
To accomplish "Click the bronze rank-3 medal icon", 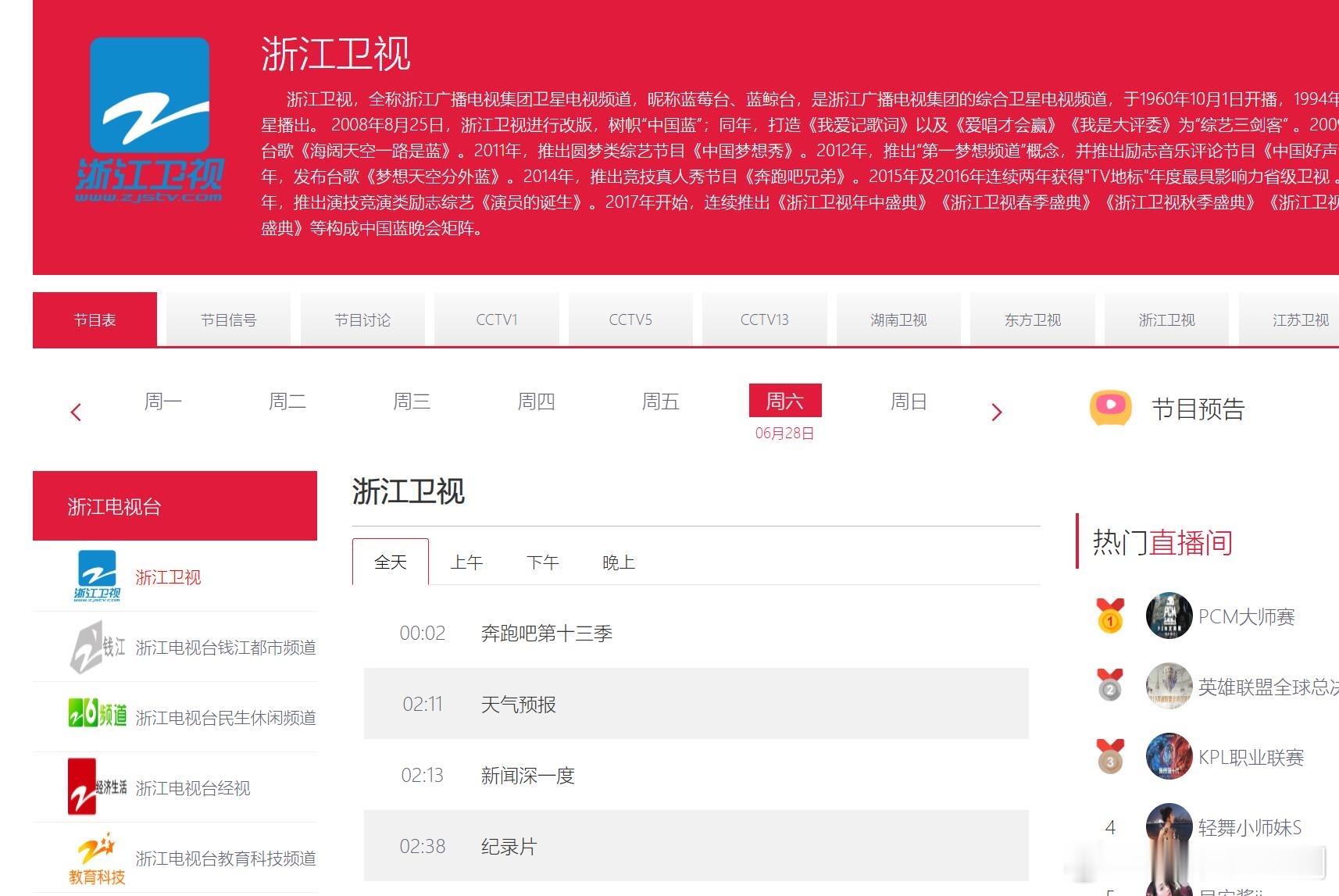I will pyautogui.click(x=1110, y=756).
